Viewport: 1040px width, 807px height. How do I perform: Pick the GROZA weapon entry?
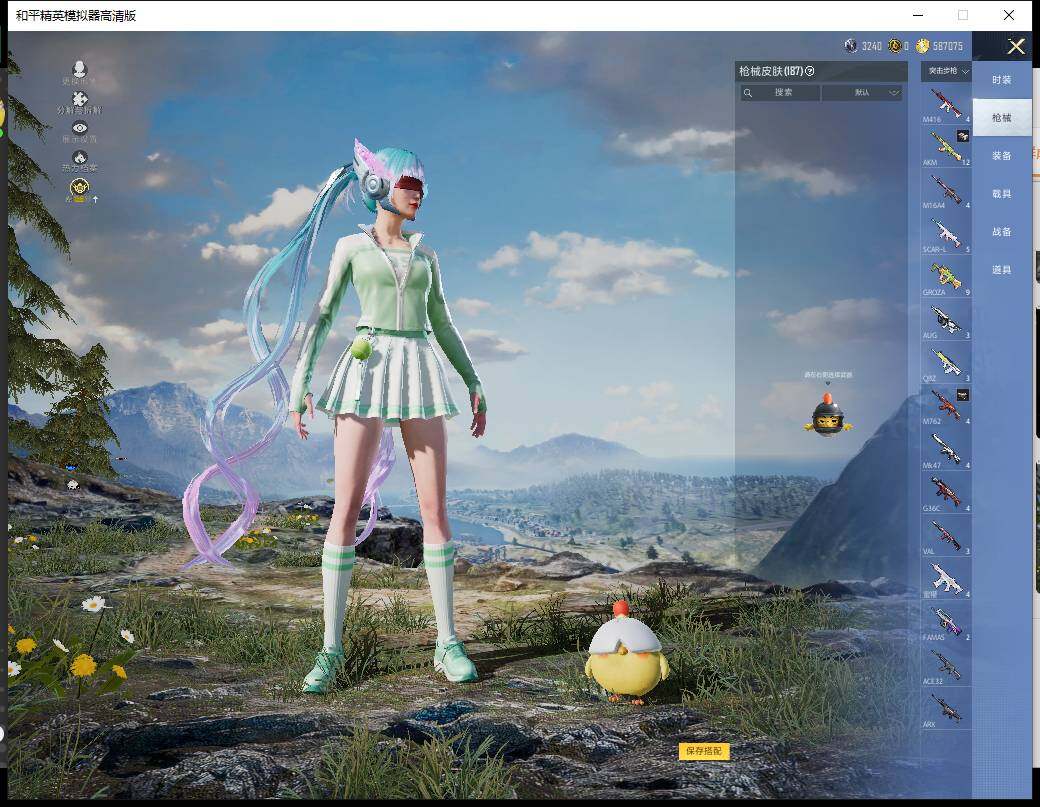(x=945, y=277)
